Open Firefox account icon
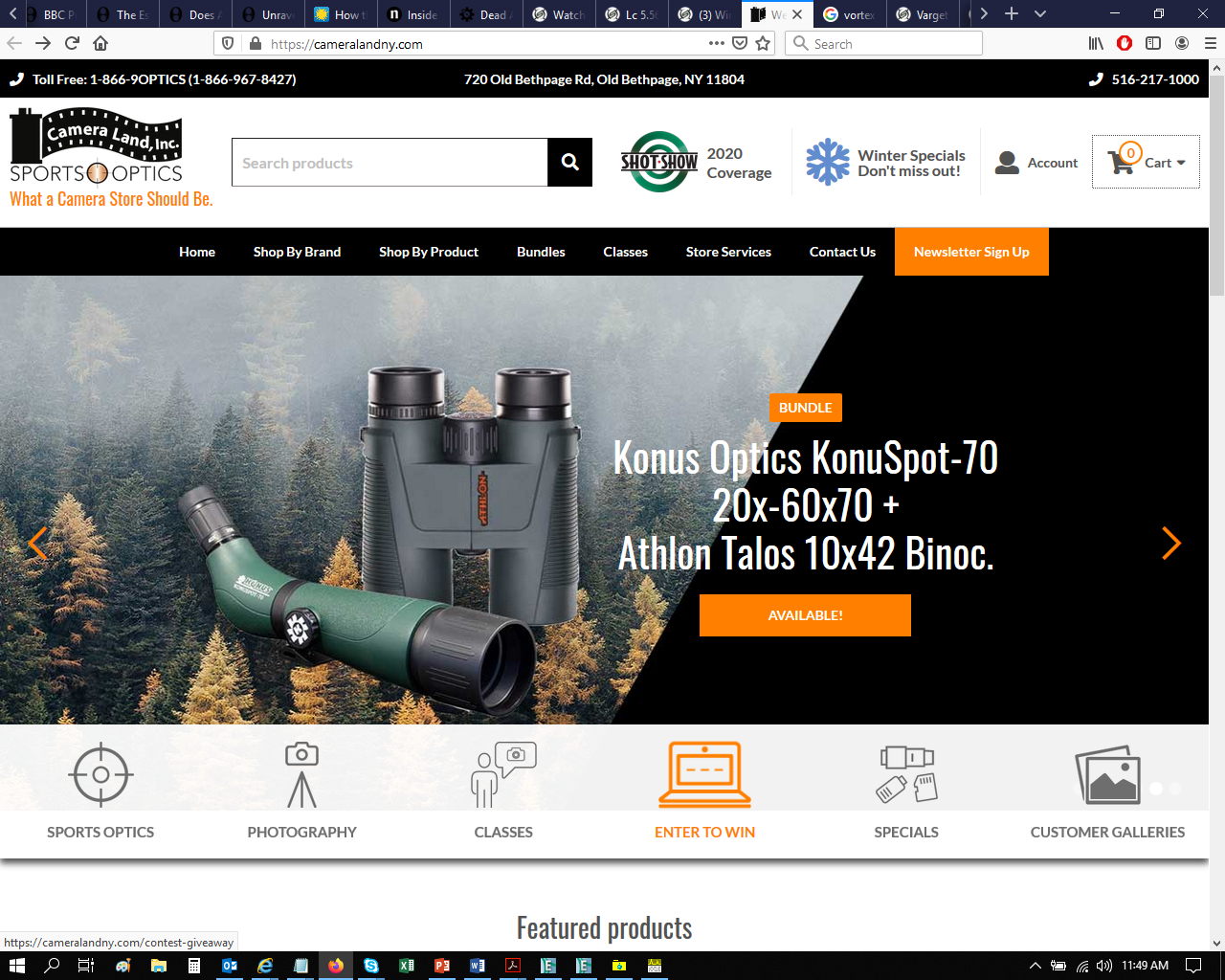 (1182, 43)
